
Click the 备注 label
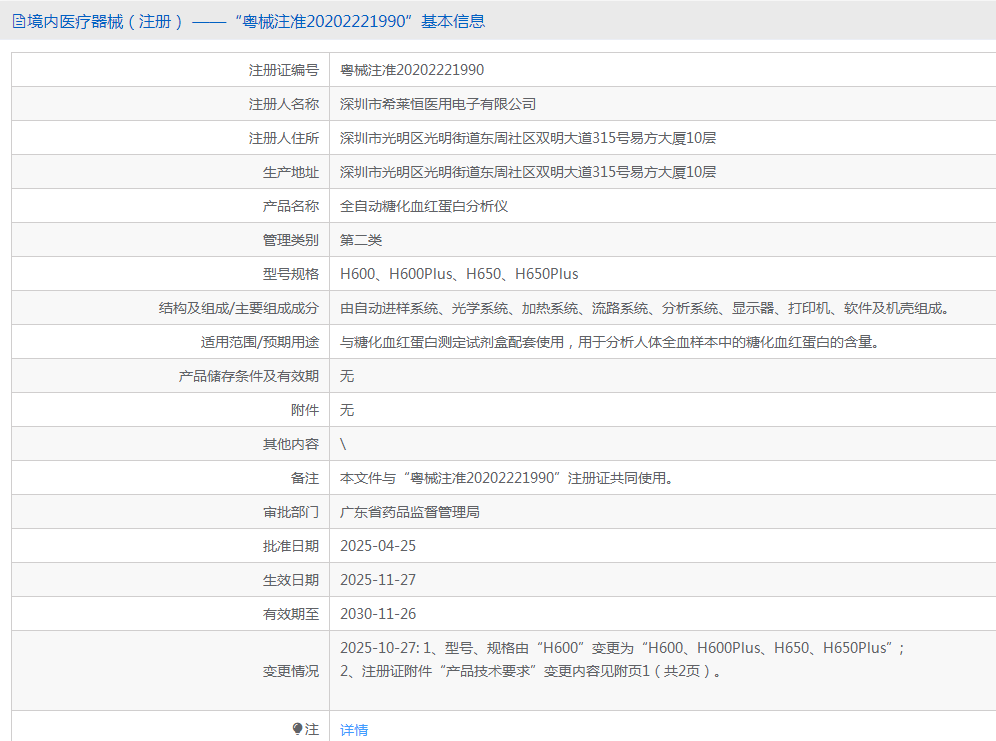(x=304, y=478)
